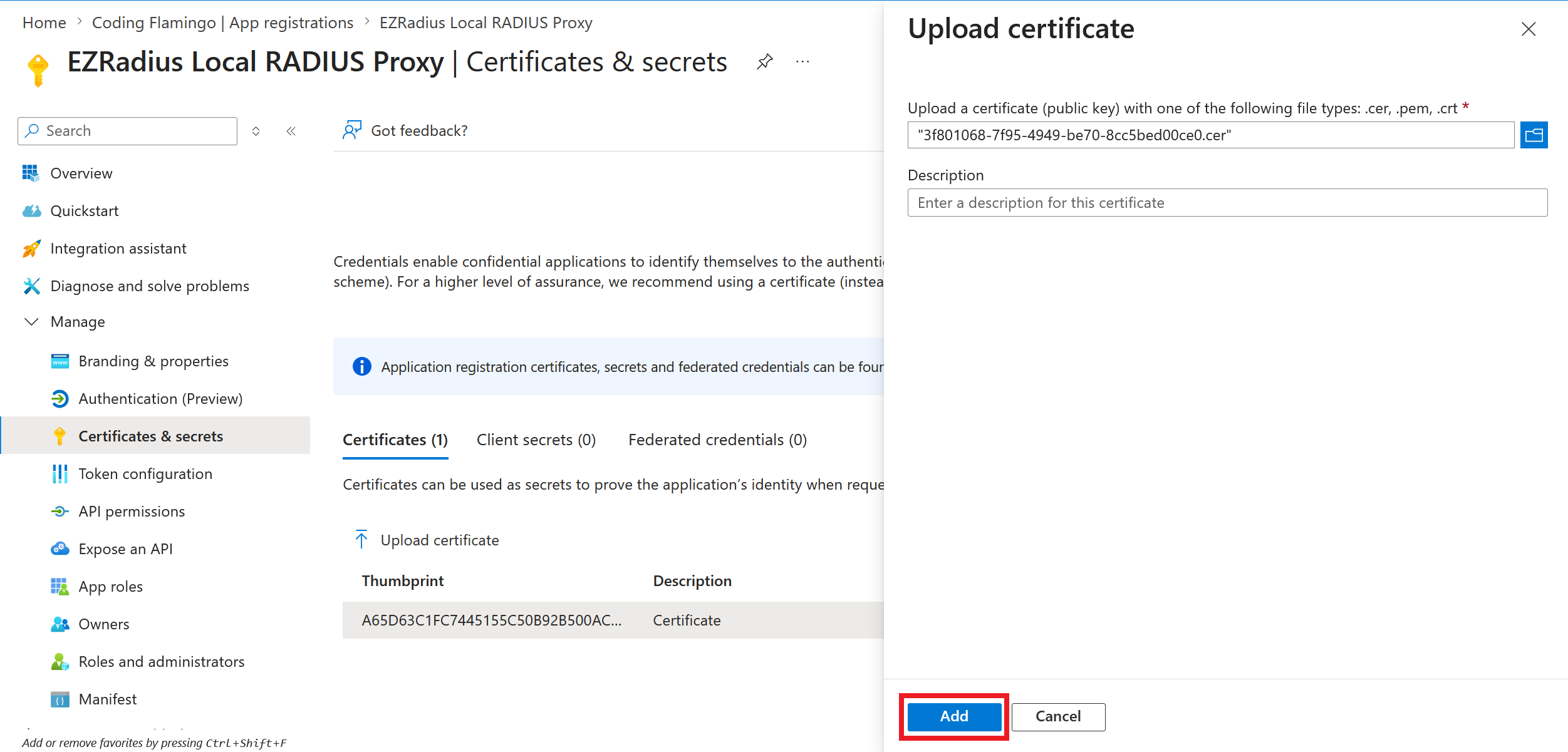This screenshot has height=752, width=1568.
Task: Click the Got feedback person icon
Action: [352, 130]
